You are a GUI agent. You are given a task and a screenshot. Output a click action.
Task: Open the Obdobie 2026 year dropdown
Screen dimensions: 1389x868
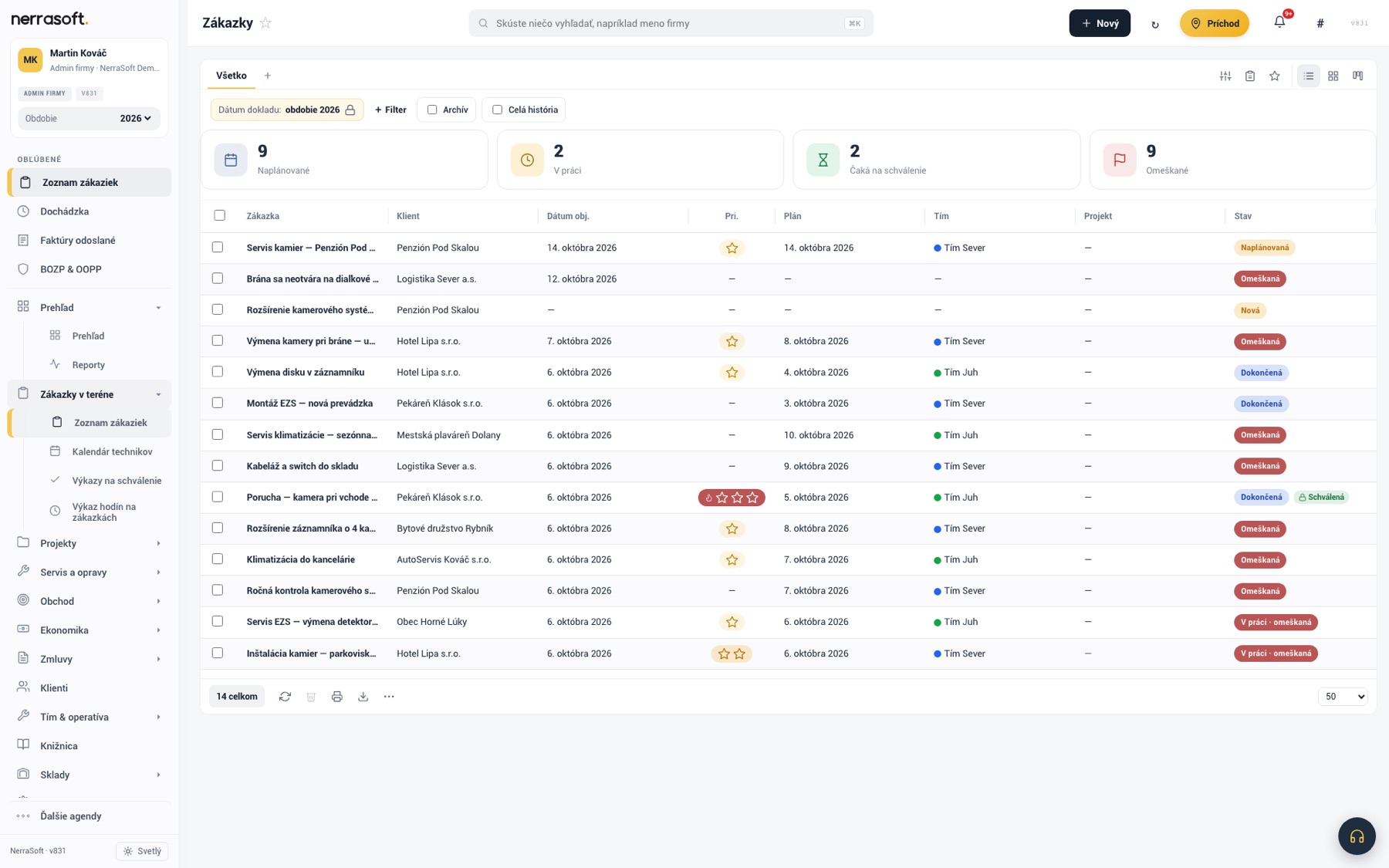point(136,118)
